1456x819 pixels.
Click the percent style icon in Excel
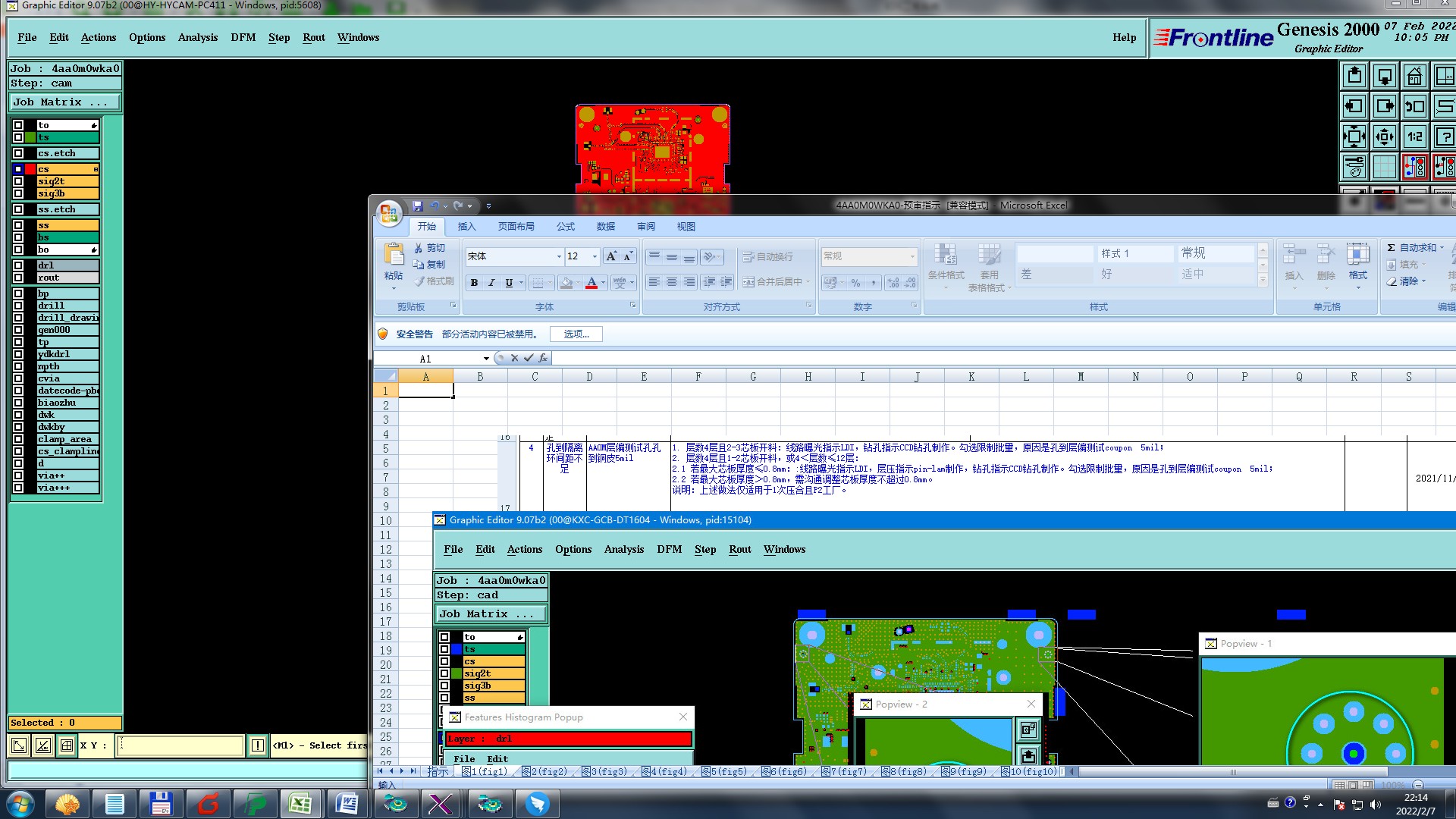(x=855, y=283)
